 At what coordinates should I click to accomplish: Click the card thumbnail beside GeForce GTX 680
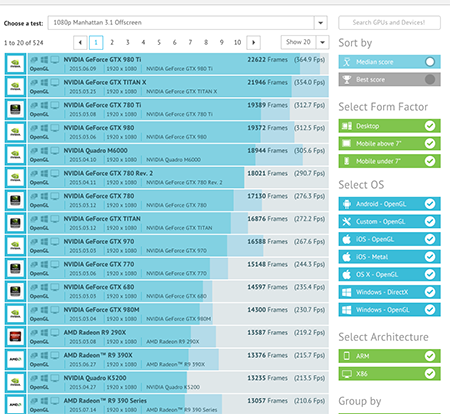[15, 291]
